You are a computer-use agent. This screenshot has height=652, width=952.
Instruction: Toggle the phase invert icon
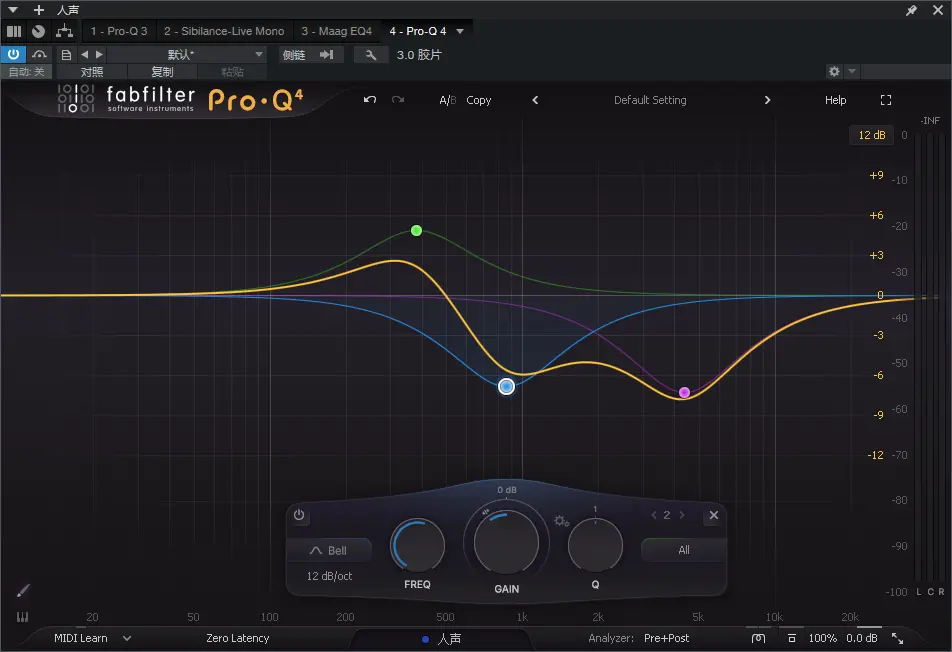coord(758,638)
